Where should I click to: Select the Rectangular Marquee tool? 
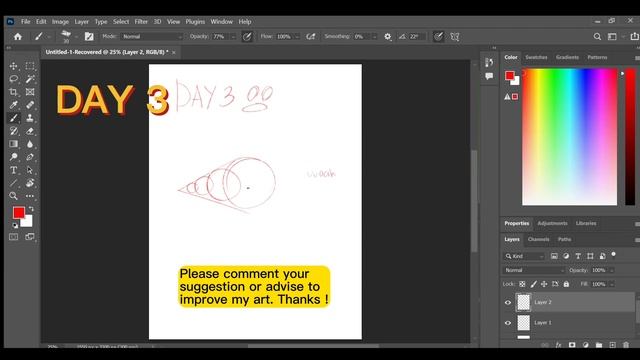click(30, 66)
